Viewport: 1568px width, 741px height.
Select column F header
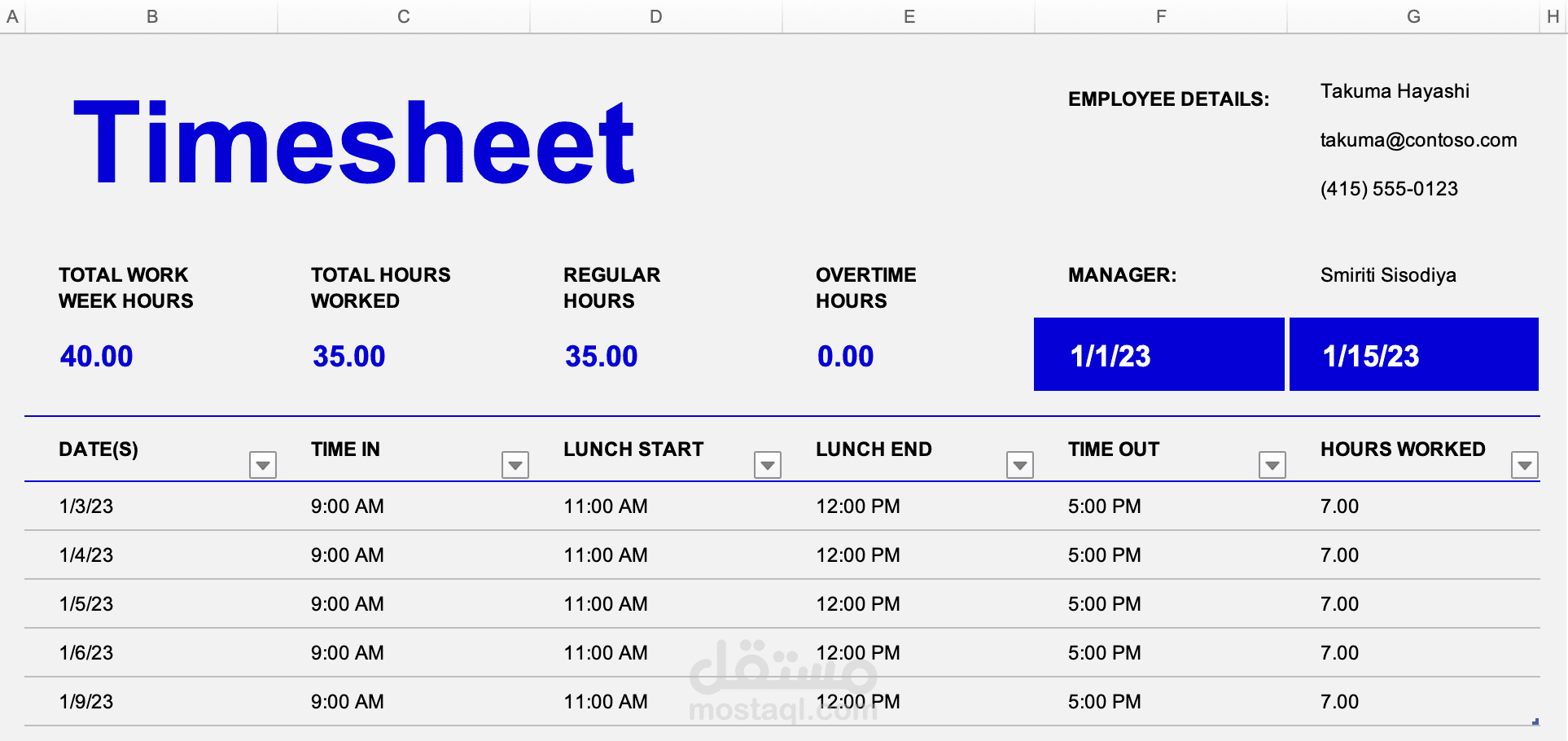tap(1161, 16)
